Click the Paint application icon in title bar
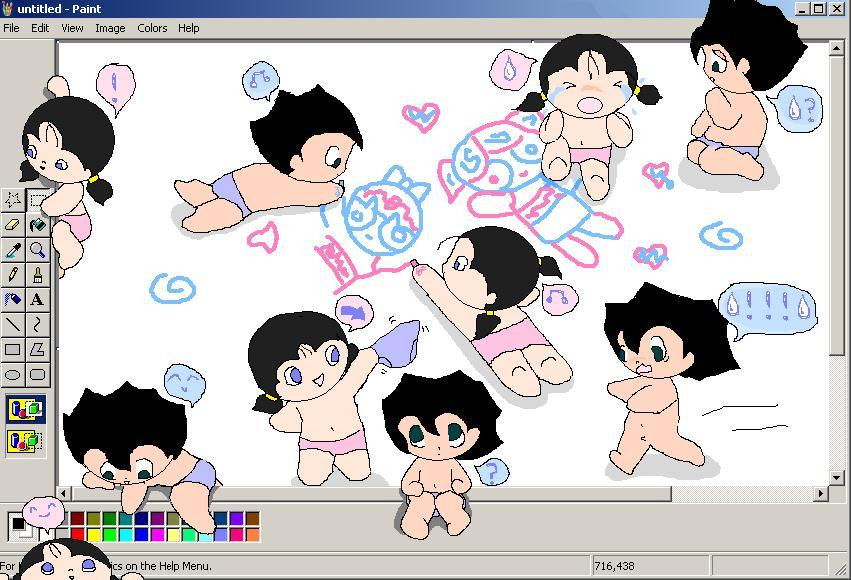The width and height of the screenshot is (851, 580). coord(7,9)
